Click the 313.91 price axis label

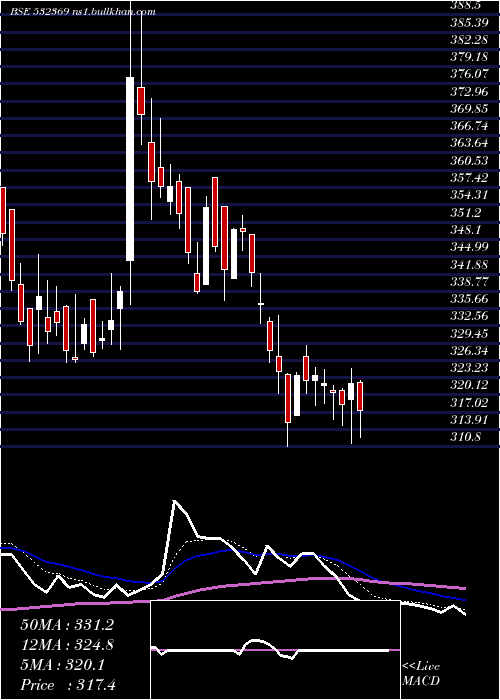tap(470, 420)
